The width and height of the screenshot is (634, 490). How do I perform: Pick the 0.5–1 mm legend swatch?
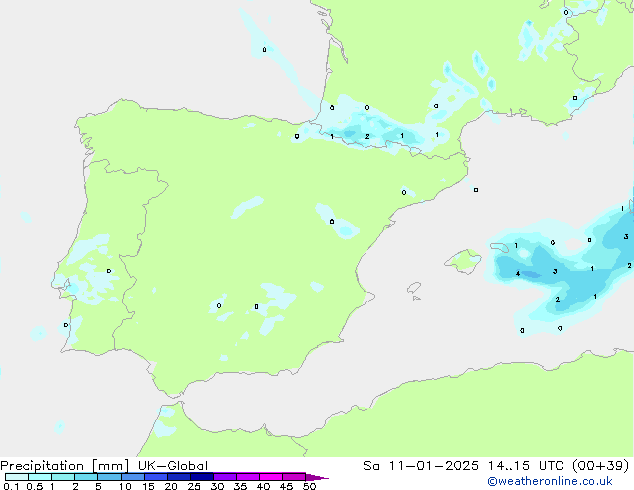point(40,477)
